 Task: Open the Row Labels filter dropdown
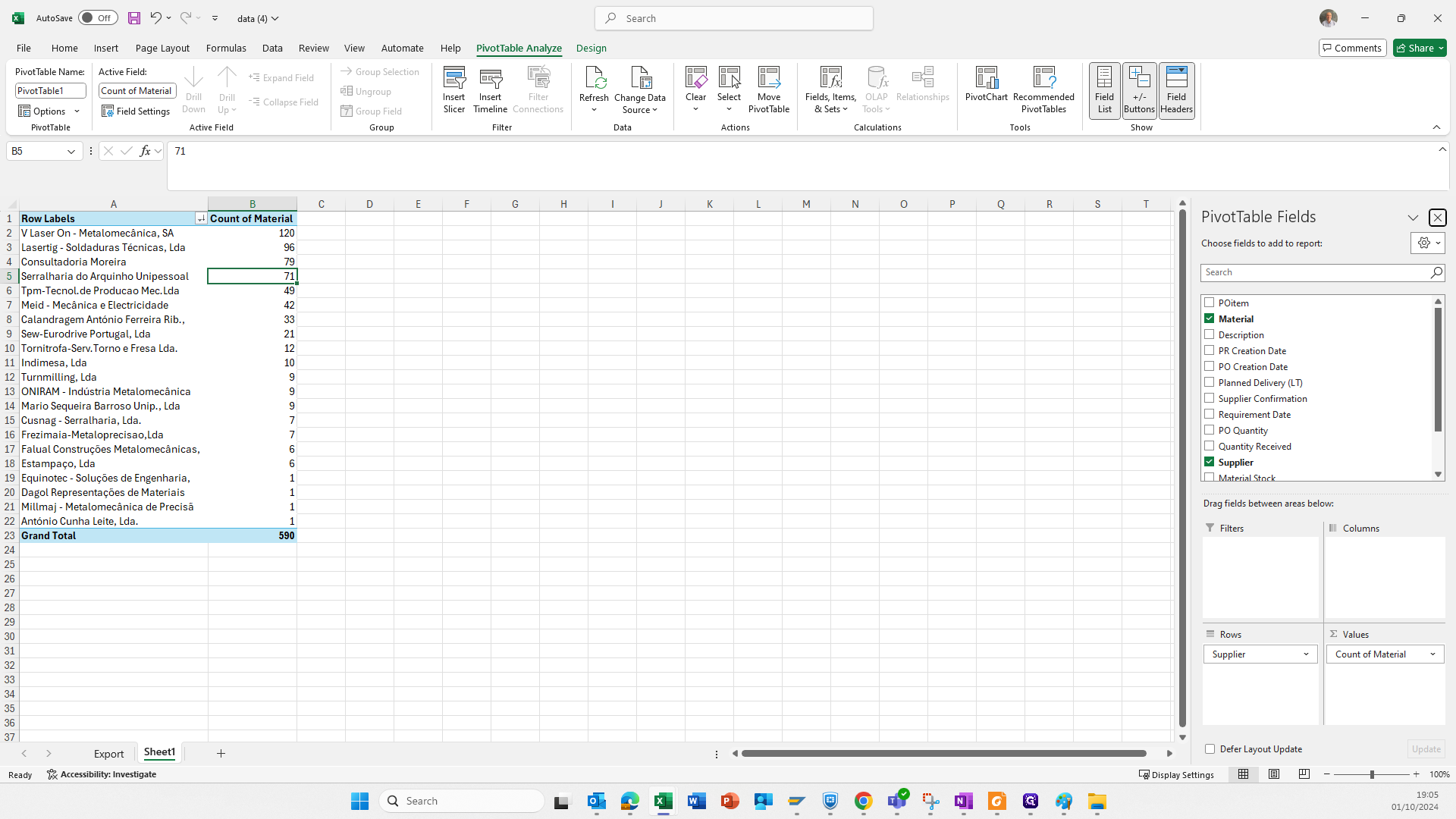[201, 218]
